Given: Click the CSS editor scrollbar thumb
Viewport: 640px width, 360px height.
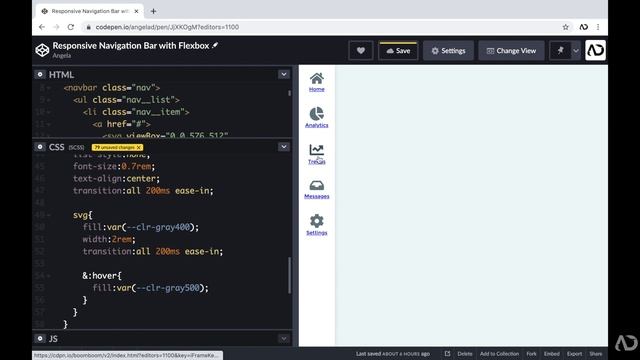Looking at the screenshot, I should [x=289, y=276].
